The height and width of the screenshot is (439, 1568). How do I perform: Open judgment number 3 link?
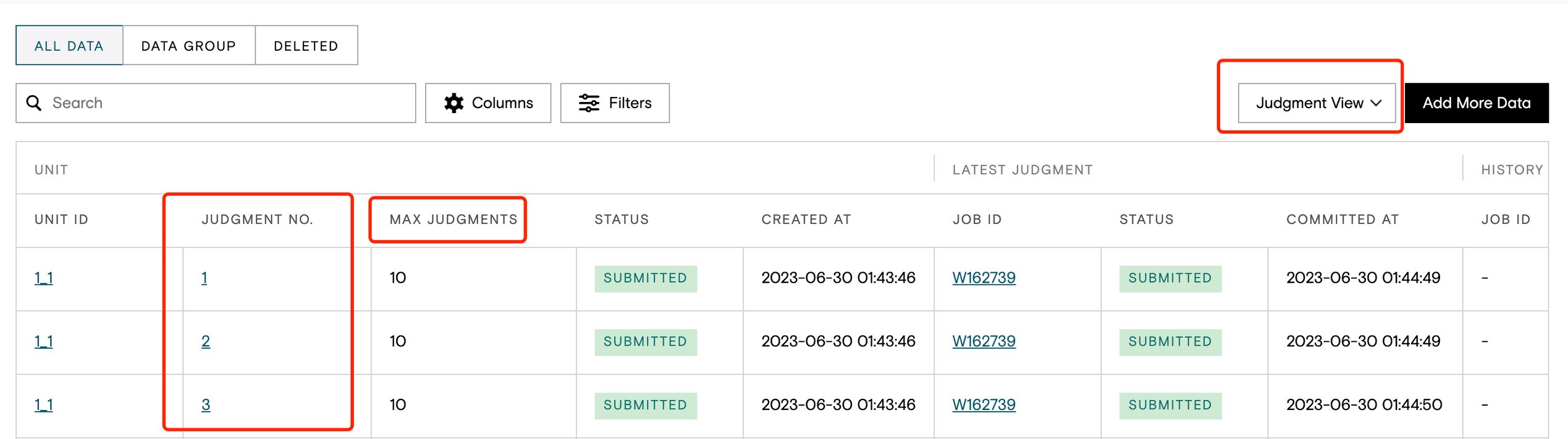[x=206, y=405]
